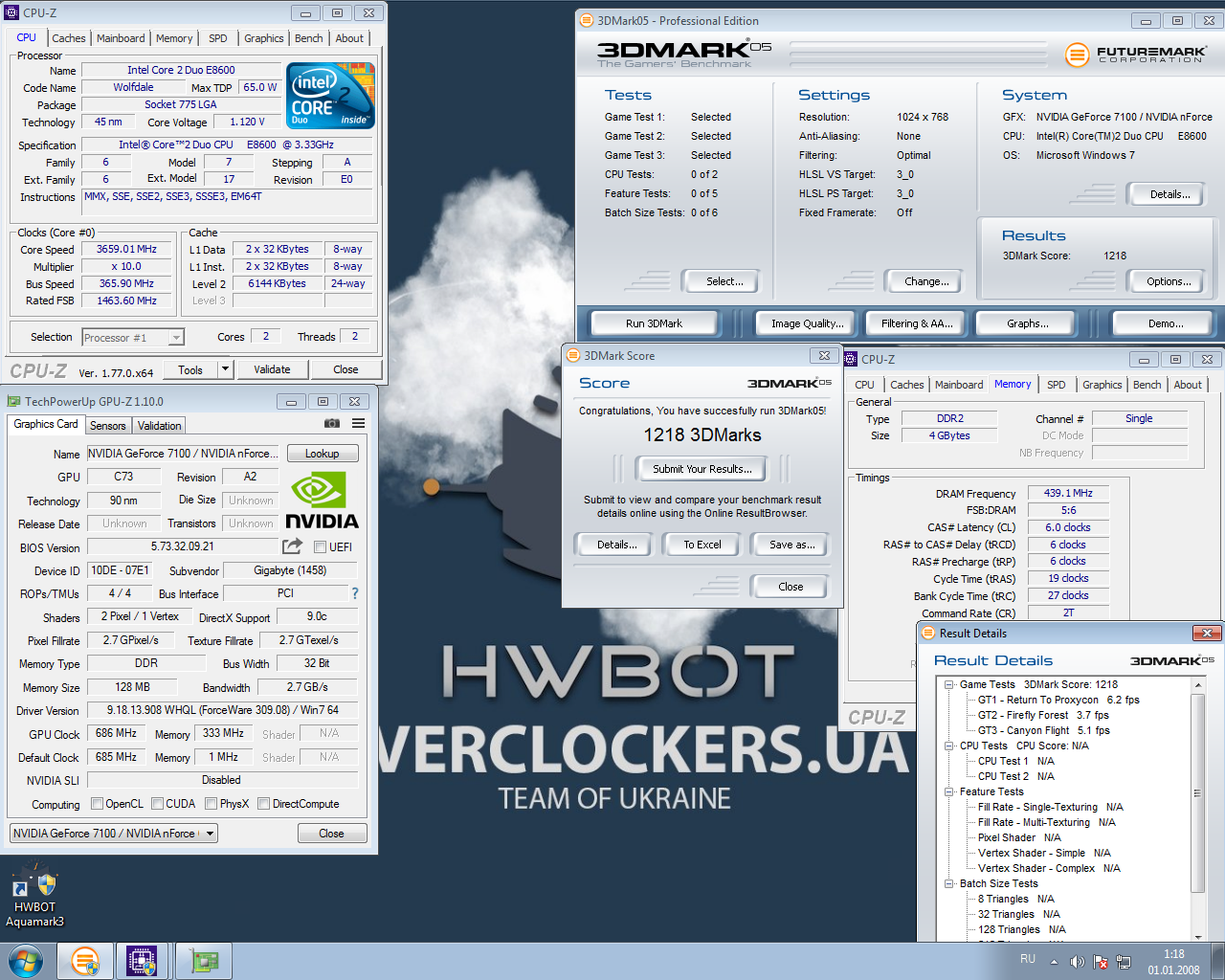Switch to SPD tab in CPU-Z Memory window
The width and height of the screenshot is (1225, 980).
point(1056,385)
